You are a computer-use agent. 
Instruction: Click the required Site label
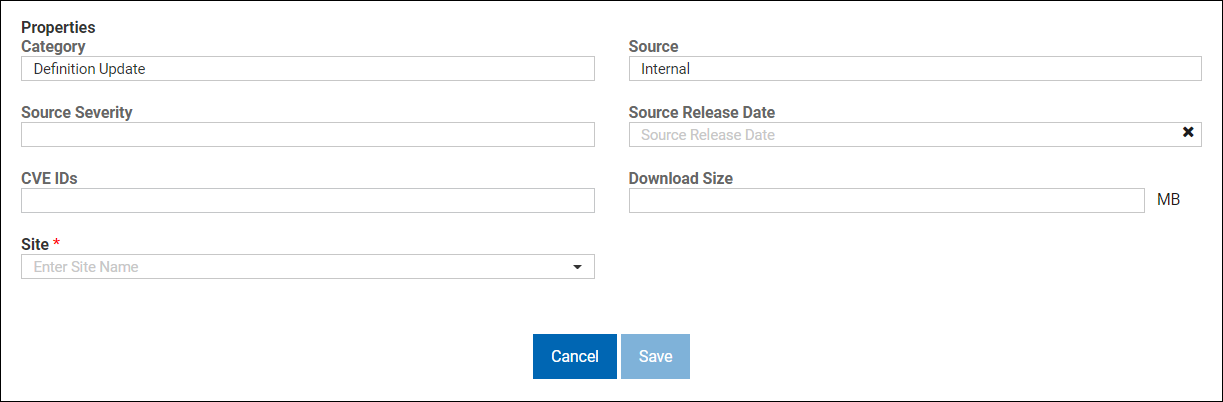36,244
